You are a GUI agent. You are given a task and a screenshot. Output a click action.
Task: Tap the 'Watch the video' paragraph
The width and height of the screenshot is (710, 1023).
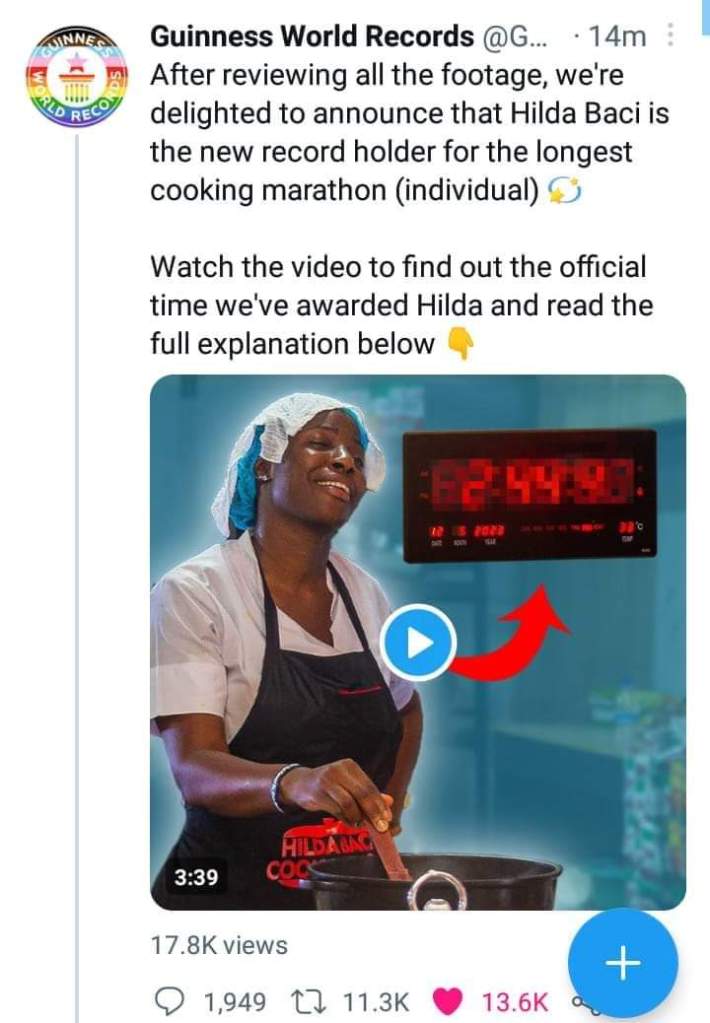point(401,305)
